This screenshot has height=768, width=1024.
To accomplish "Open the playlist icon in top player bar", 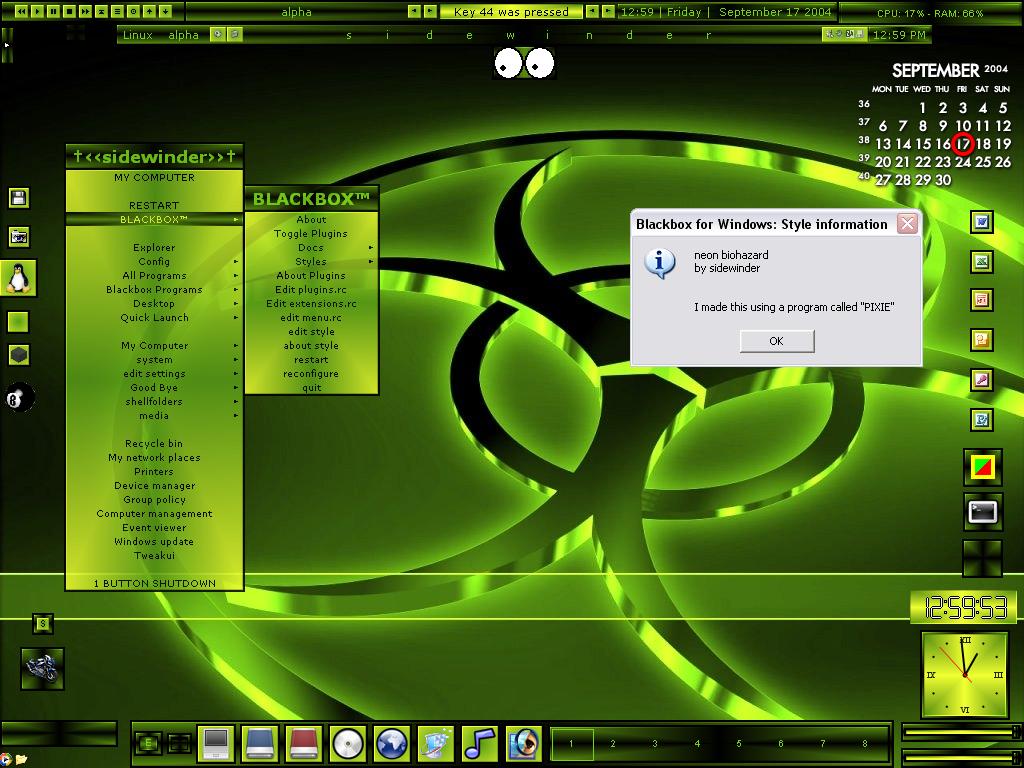I will click(118, 11).
